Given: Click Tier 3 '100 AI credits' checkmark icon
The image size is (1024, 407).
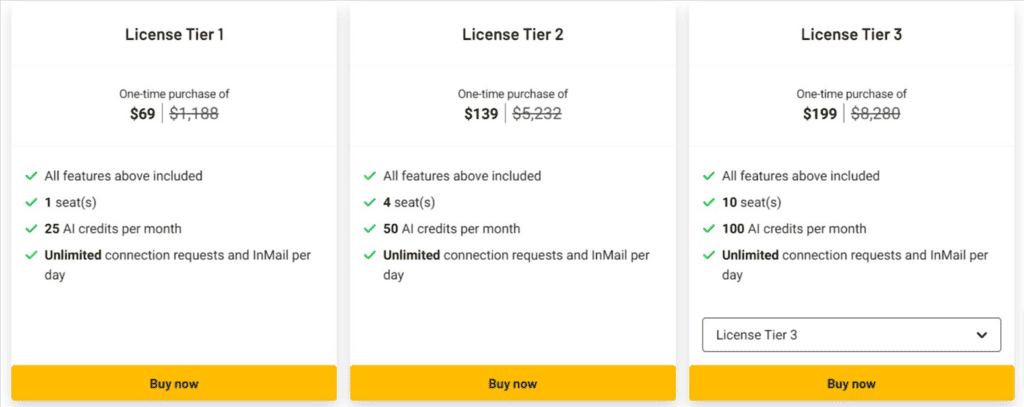Looking at the screenshot, I should click(709, 229).
